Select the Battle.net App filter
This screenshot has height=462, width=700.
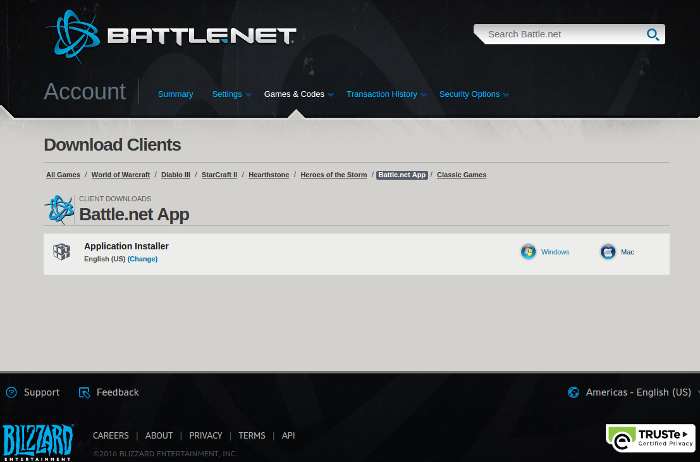402,175
